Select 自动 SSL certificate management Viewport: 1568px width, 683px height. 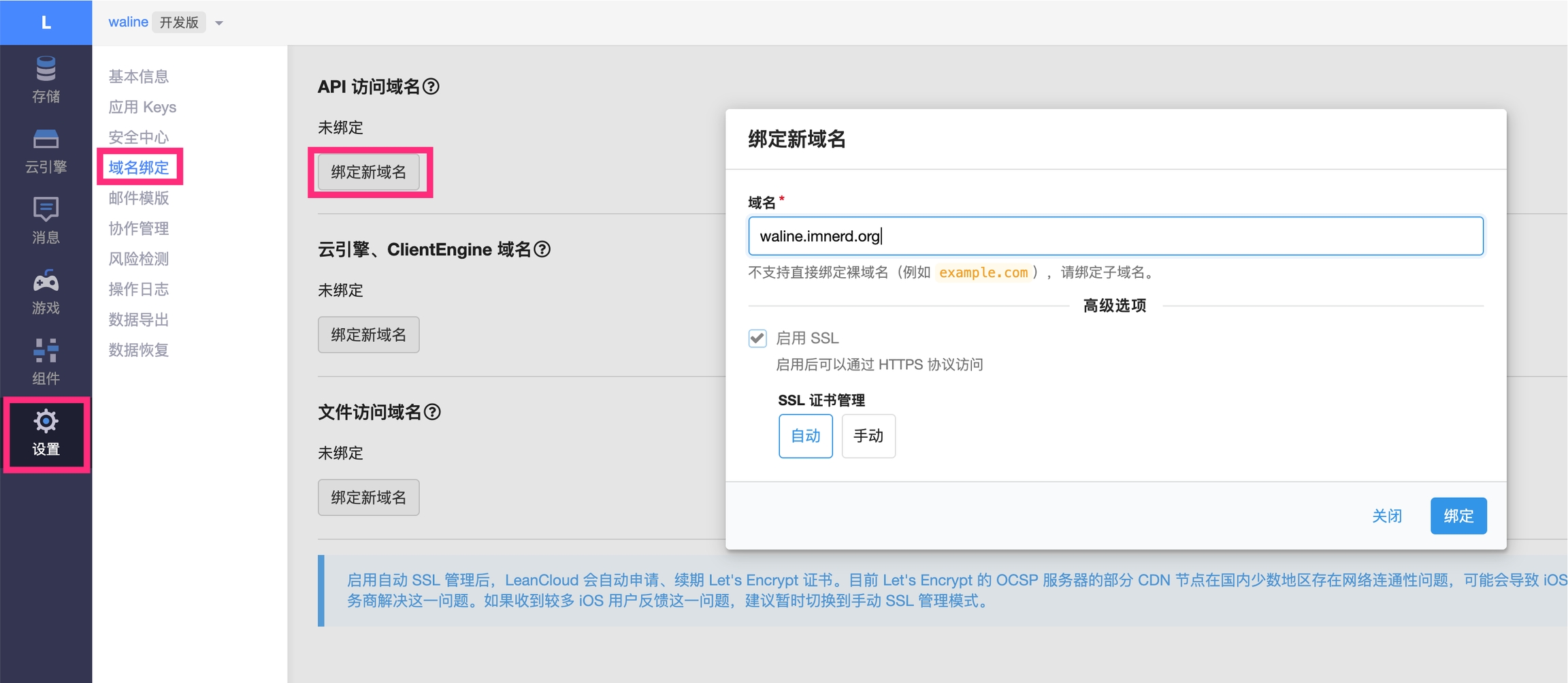click(805, 436)
